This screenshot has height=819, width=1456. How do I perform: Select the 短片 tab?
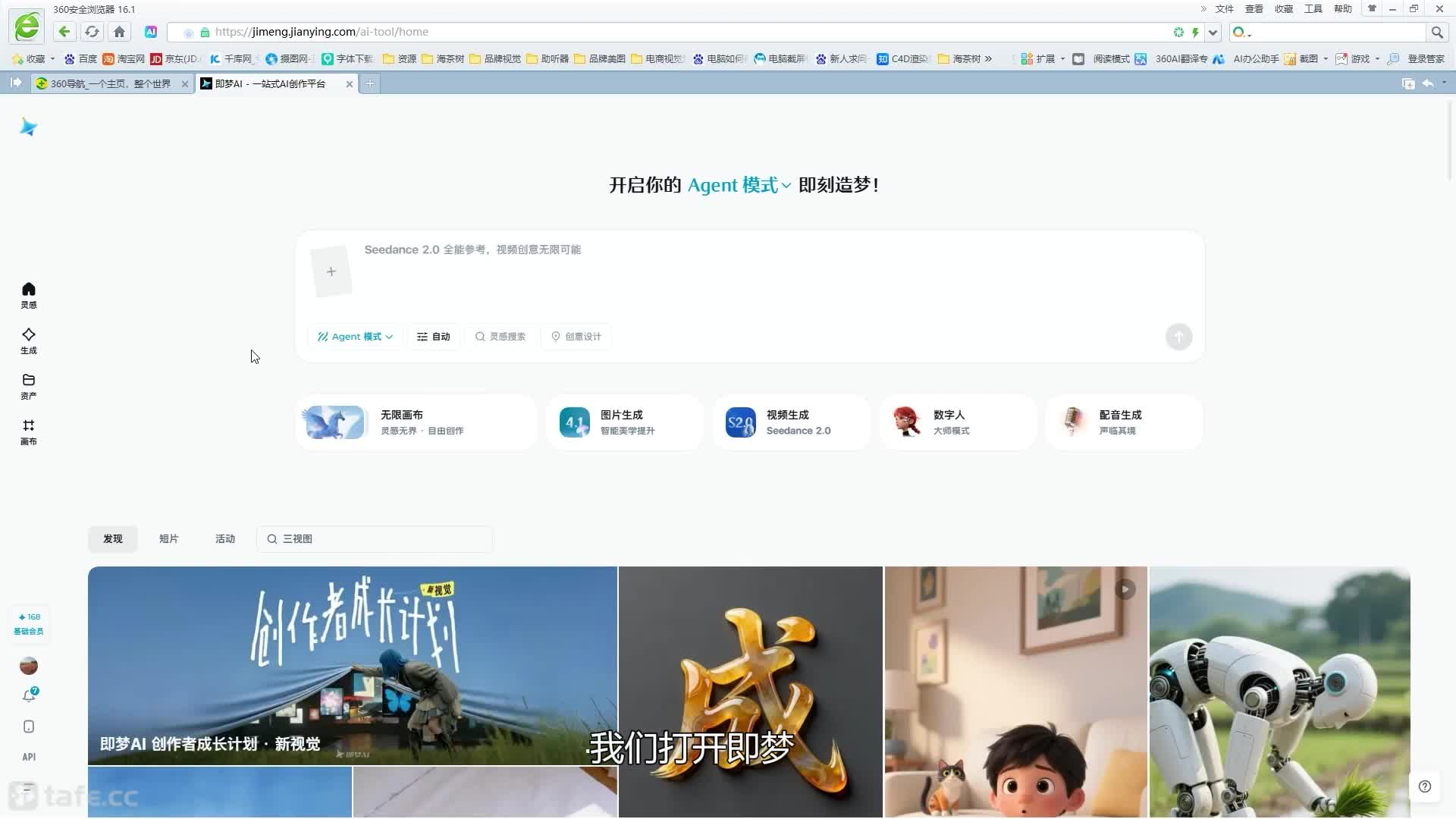pos(169,538)
